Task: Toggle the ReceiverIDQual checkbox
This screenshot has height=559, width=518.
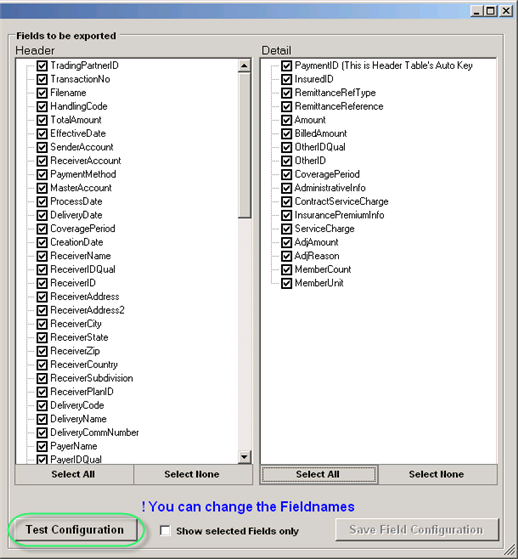Action: [42, 270]
